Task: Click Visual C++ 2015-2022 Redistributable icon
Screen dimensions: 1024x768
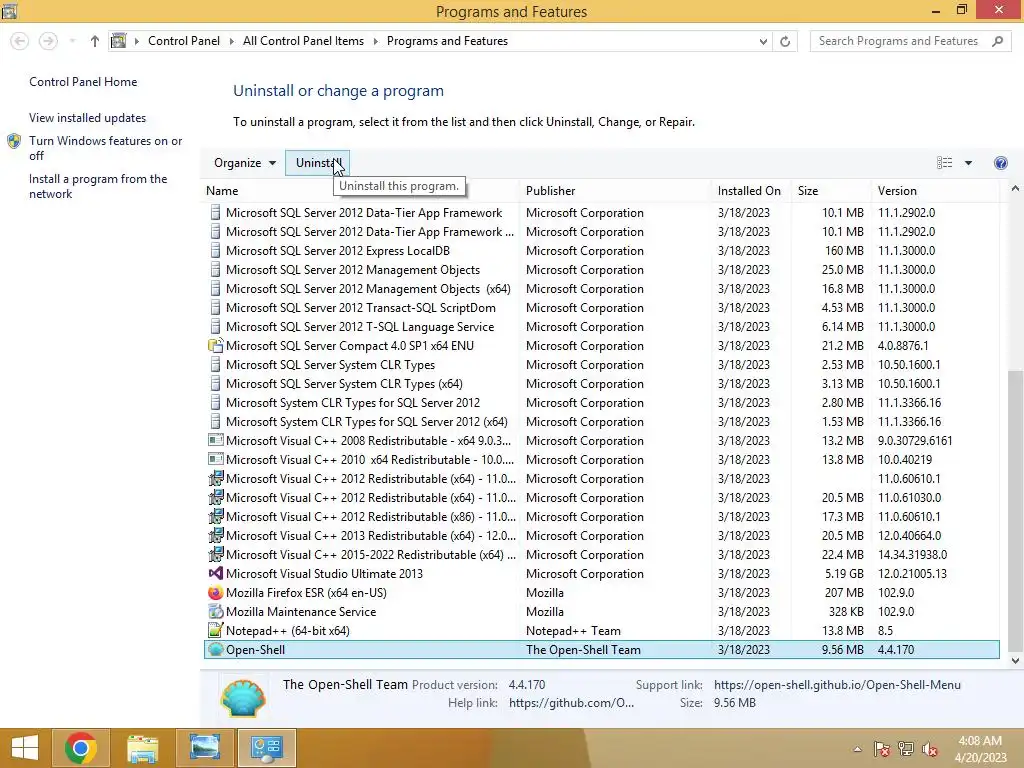Action: pyautogui.click(x=215, y=554)
